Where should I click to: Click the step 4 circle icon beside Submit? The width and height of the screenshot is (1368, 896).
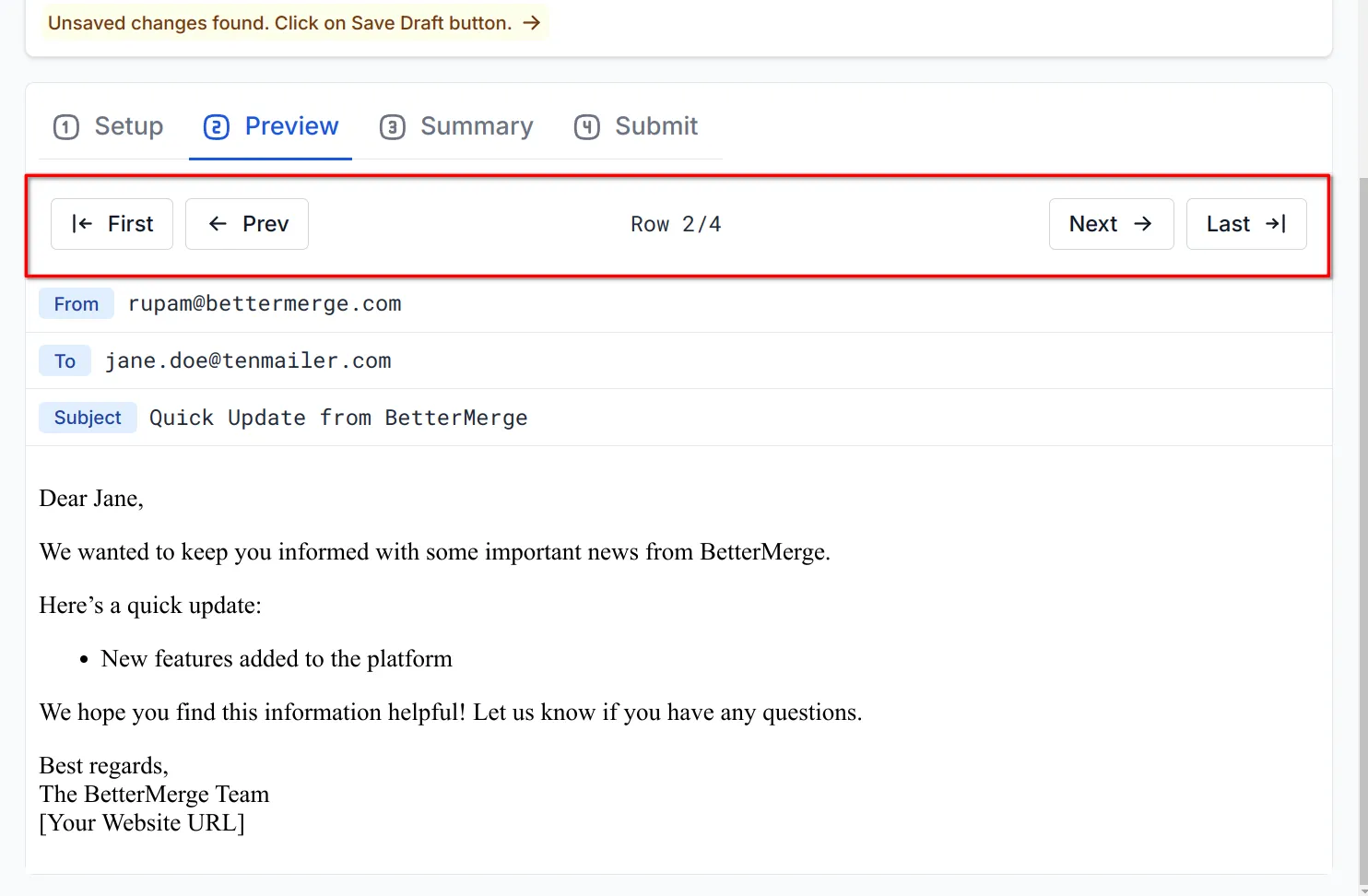click(587, 126)
